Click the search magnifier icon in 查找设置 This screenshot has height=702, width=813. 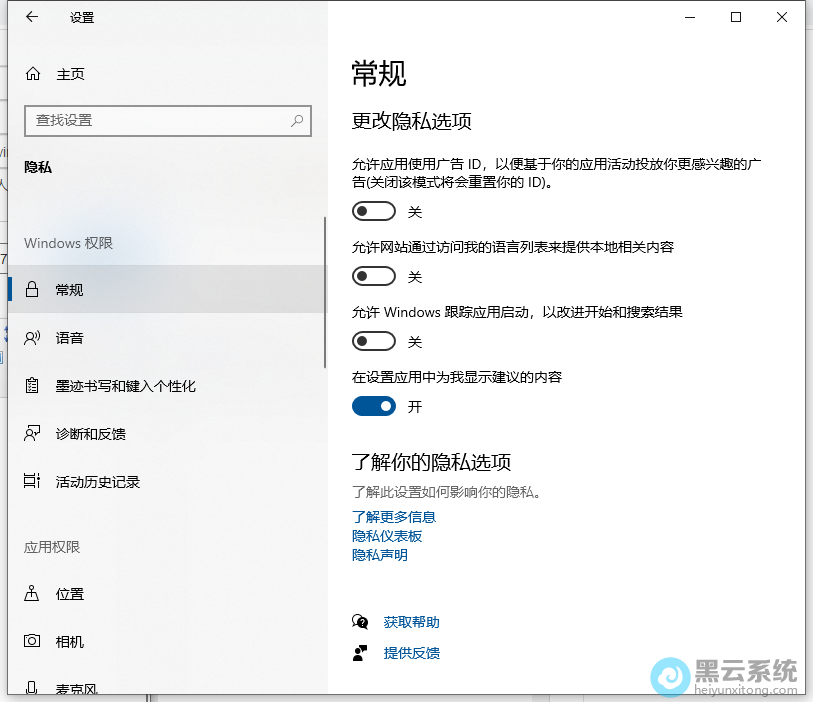point(297,120)
